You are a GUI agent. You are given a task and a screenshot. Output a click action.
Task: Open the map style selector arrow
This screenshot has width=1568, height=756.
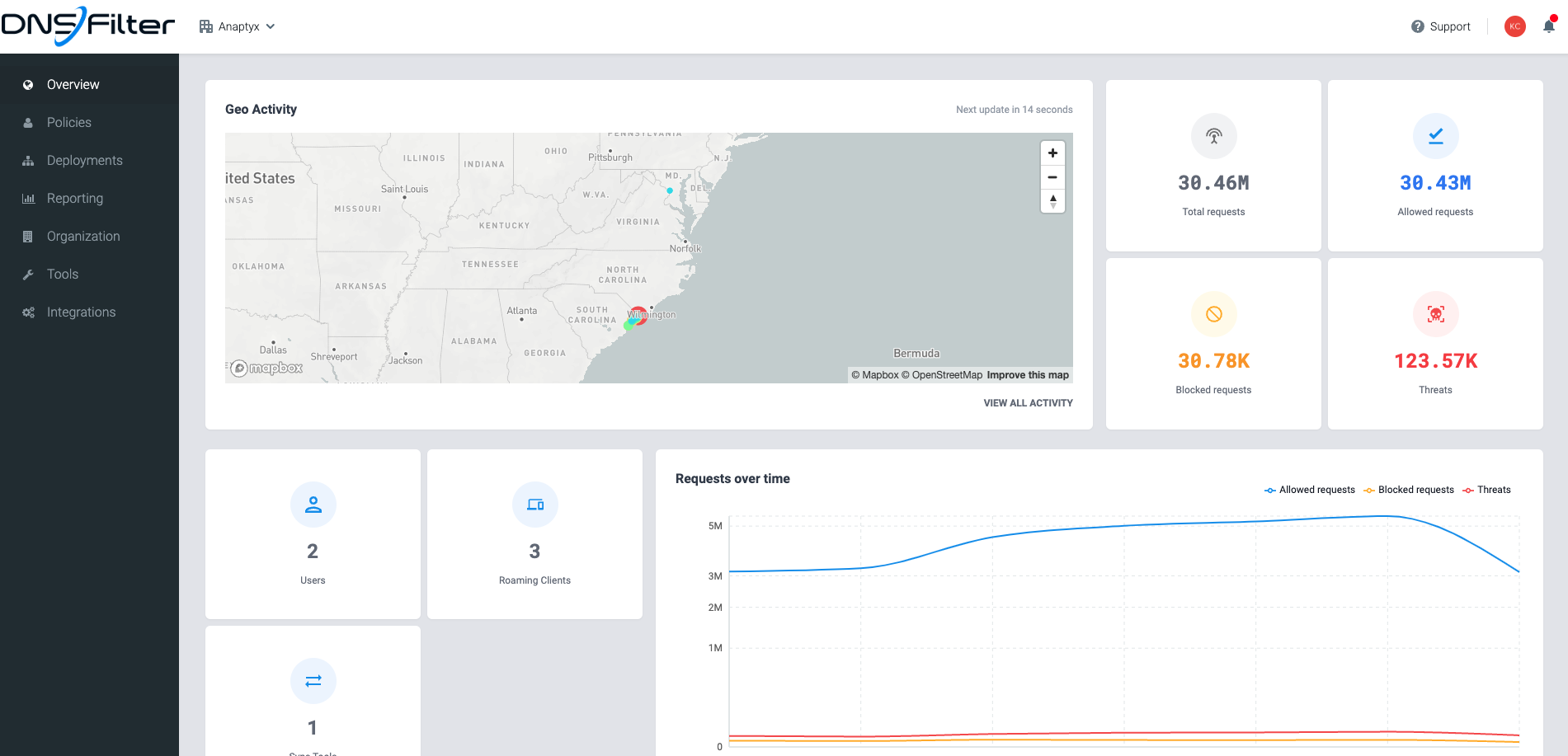click(x=1052, y=200)
